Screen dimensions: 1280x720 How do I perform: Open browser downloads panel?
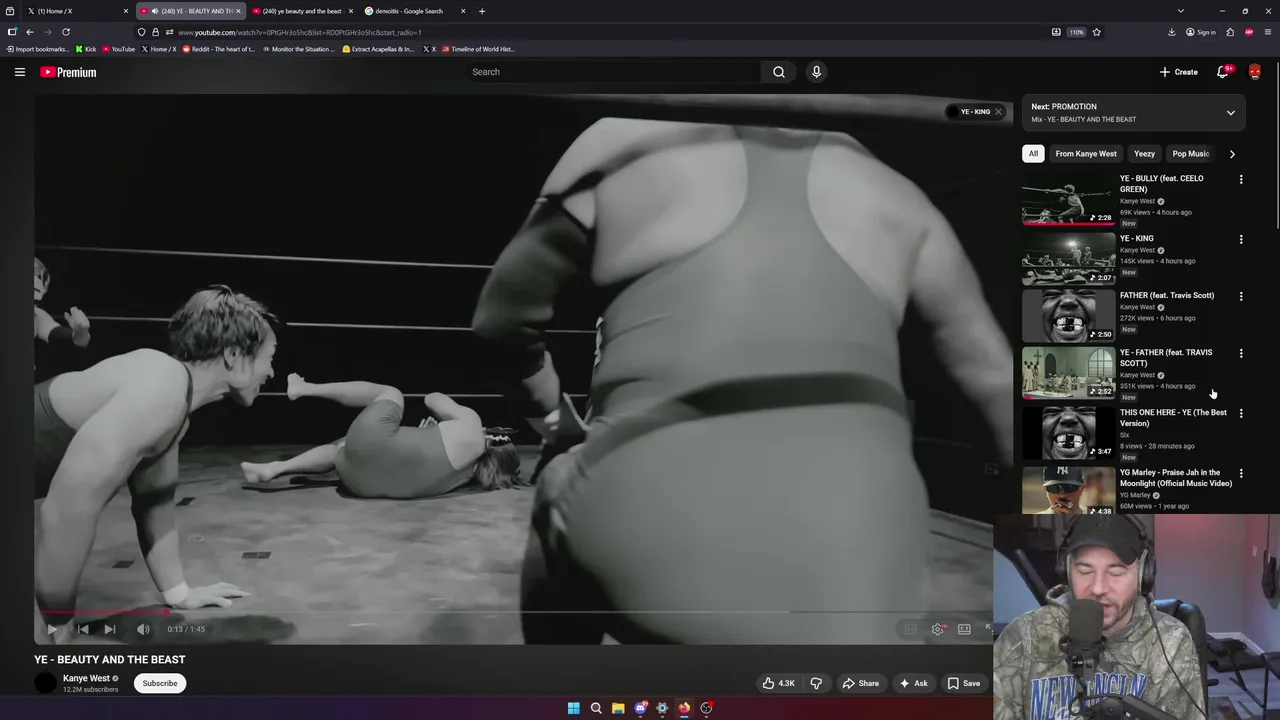(x=1171, y=32)
